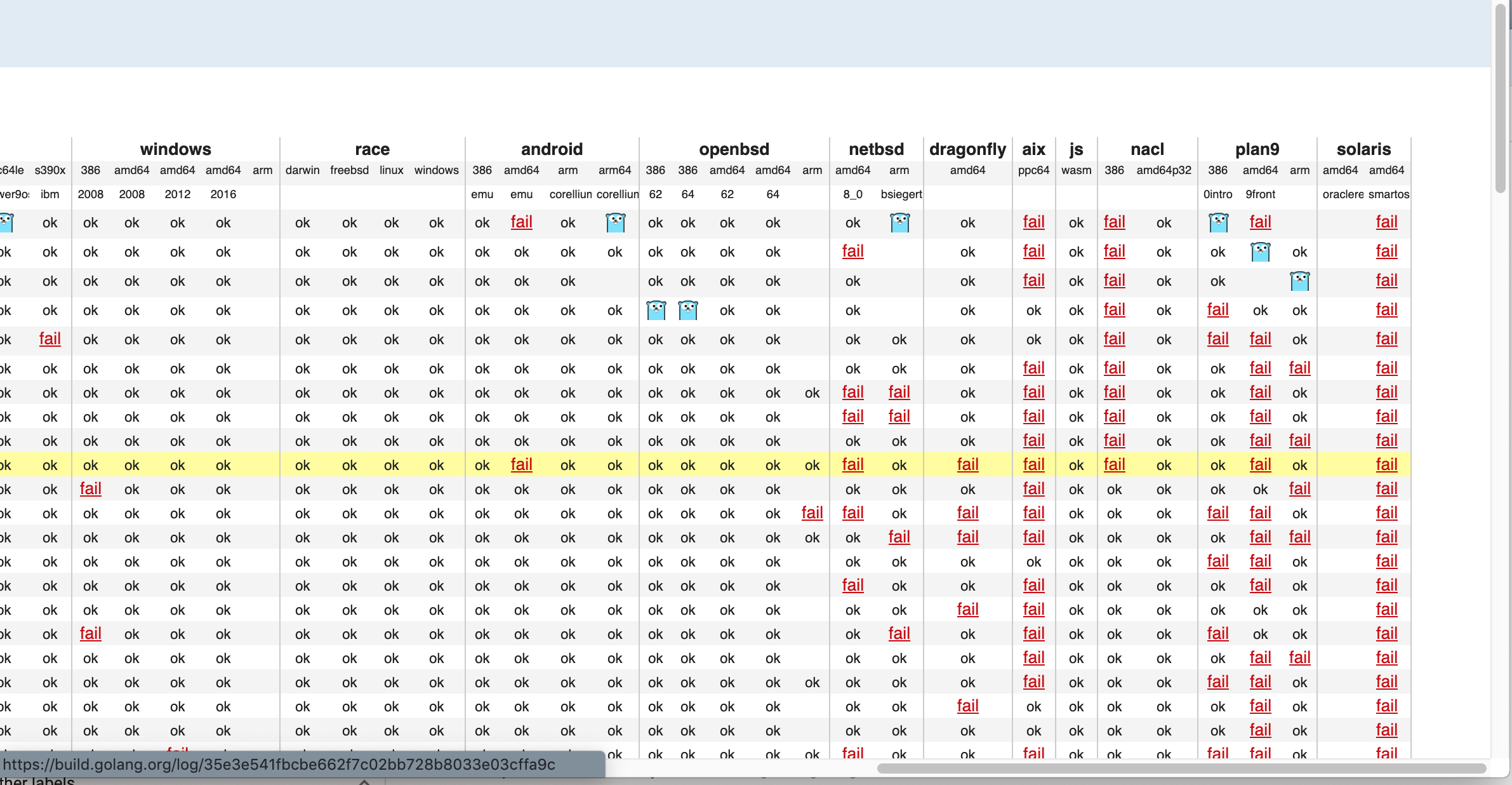Click the 'aix' column group header
The image size is (1512, 785).
pyautogui.click(x=1034, y=149)
